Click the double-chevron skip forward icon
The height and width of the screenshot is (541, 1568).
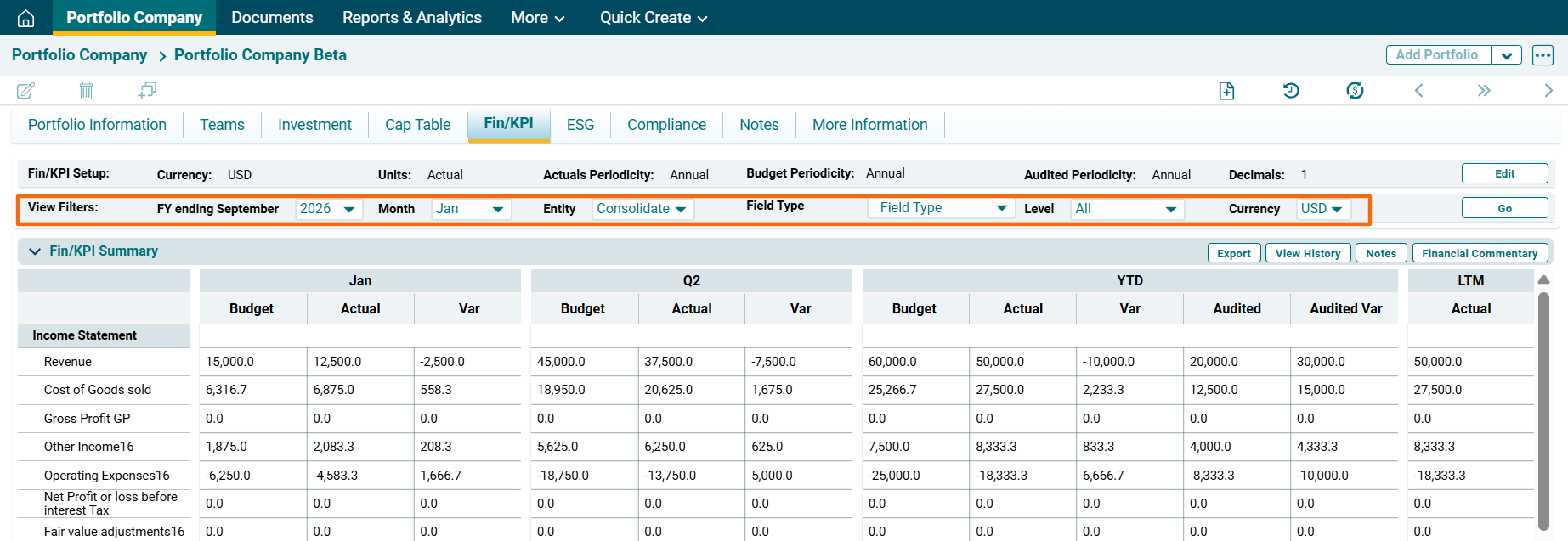(x=1484, y=91)
